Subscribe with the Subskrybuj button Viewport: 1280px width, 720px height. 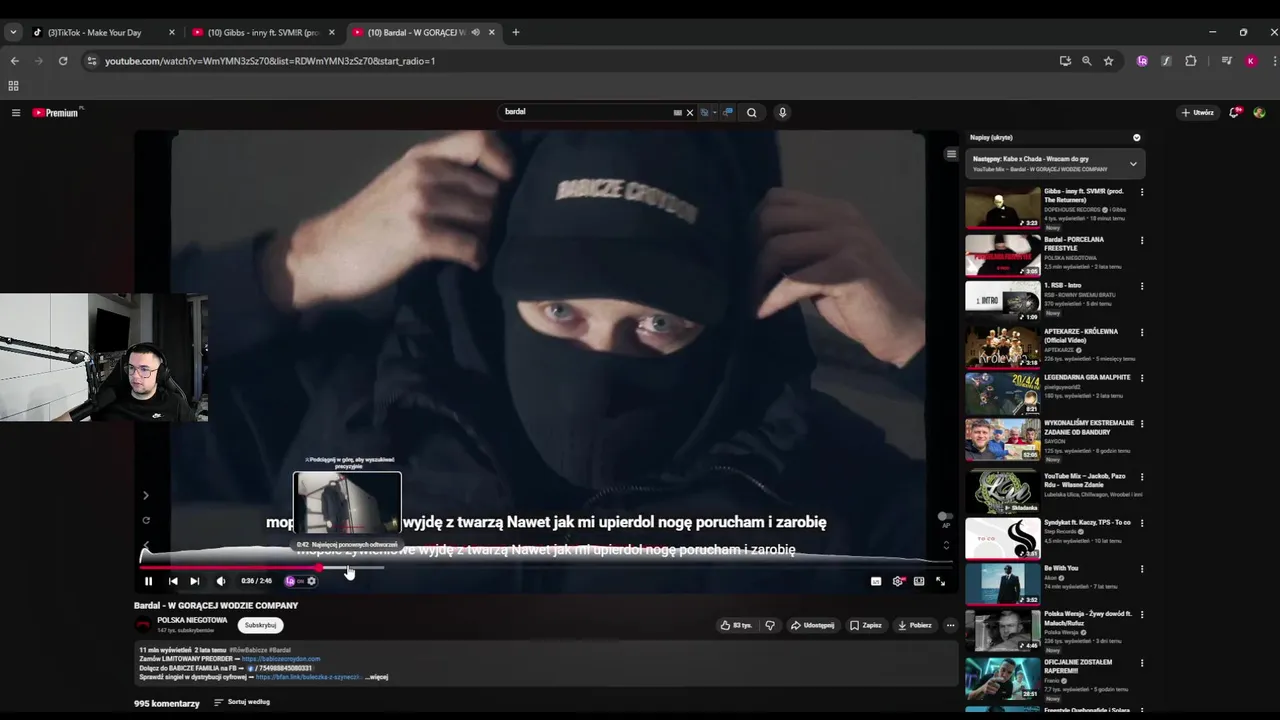click(x=260, y=625)
